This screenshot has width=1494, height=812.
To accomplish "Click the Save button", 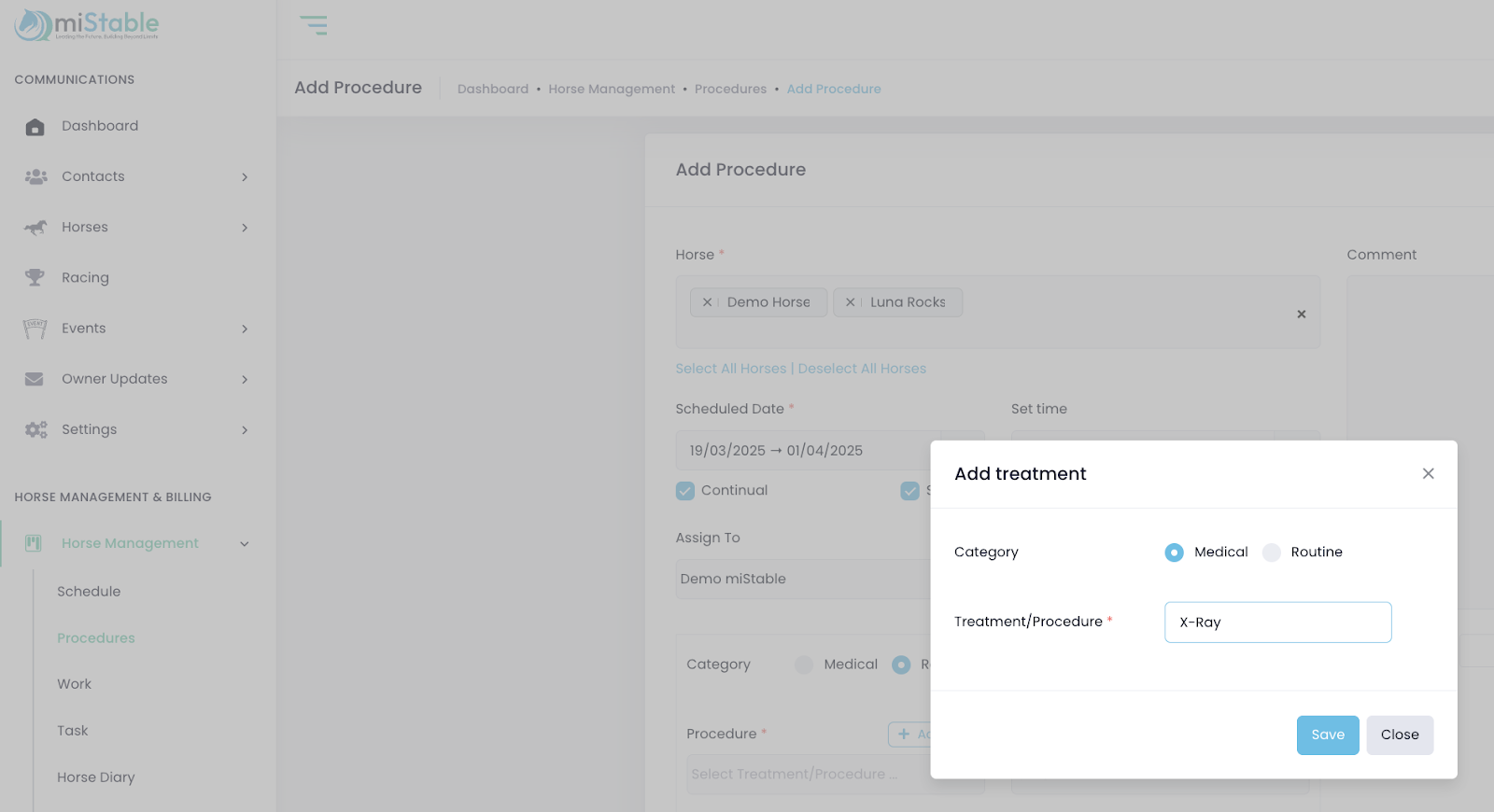I will [1327, 735].
